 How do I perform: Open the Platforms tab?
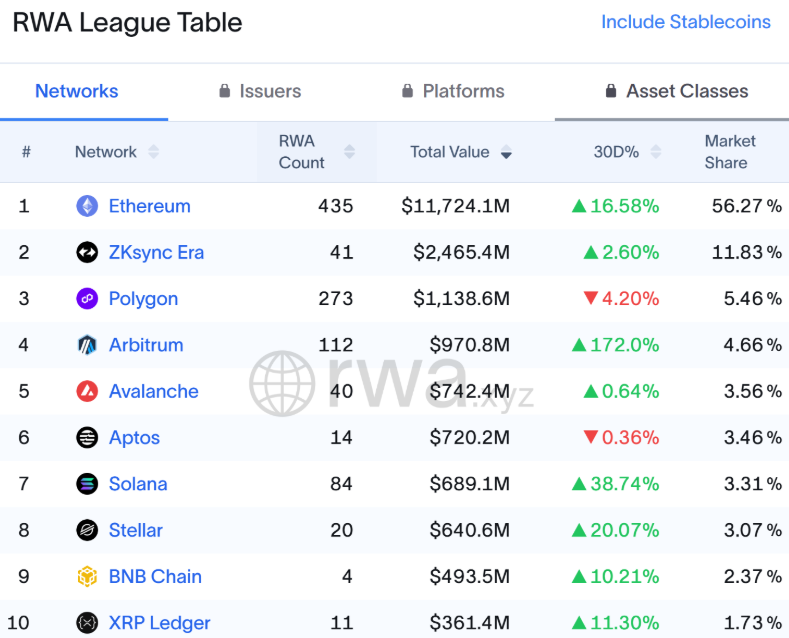453,91
